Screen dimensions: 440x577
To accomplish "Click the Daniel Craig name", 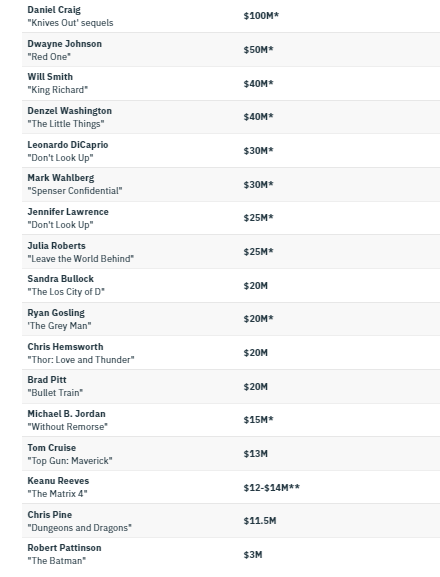I will tap(54, 10).
